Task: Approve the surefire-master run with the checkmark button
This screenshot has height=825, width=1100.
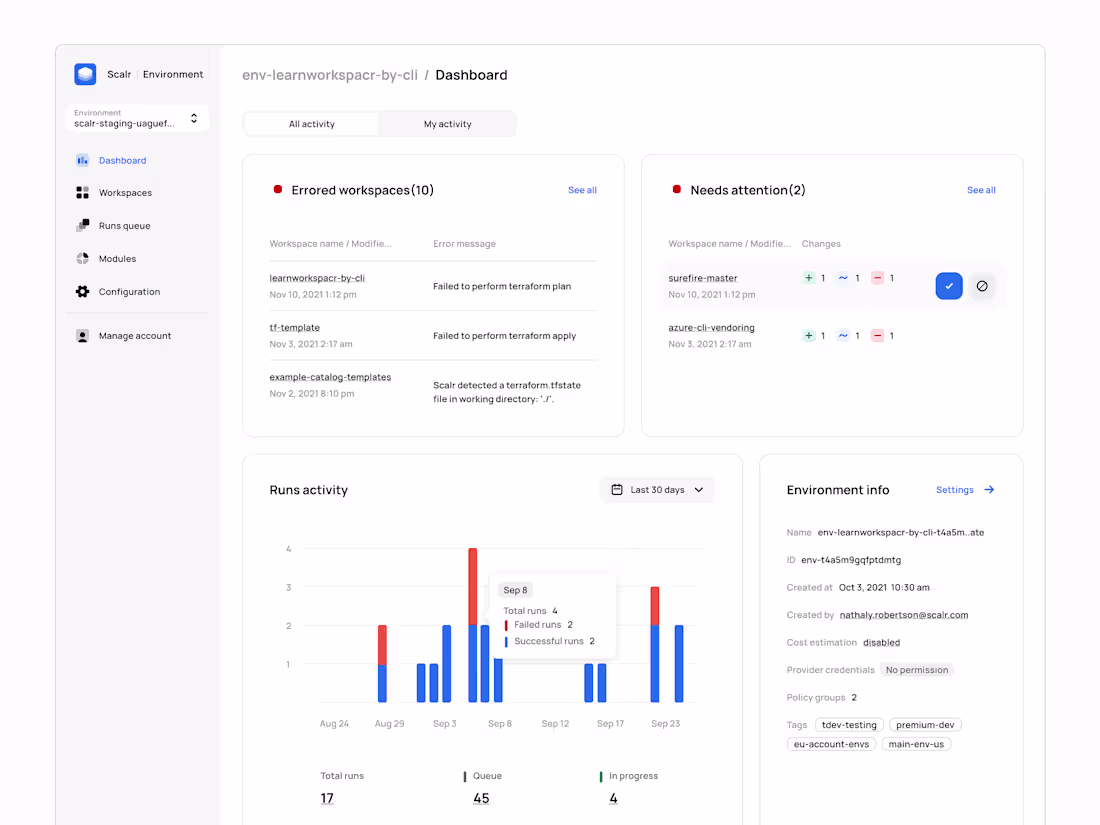Action: click(x=948, y=286)
